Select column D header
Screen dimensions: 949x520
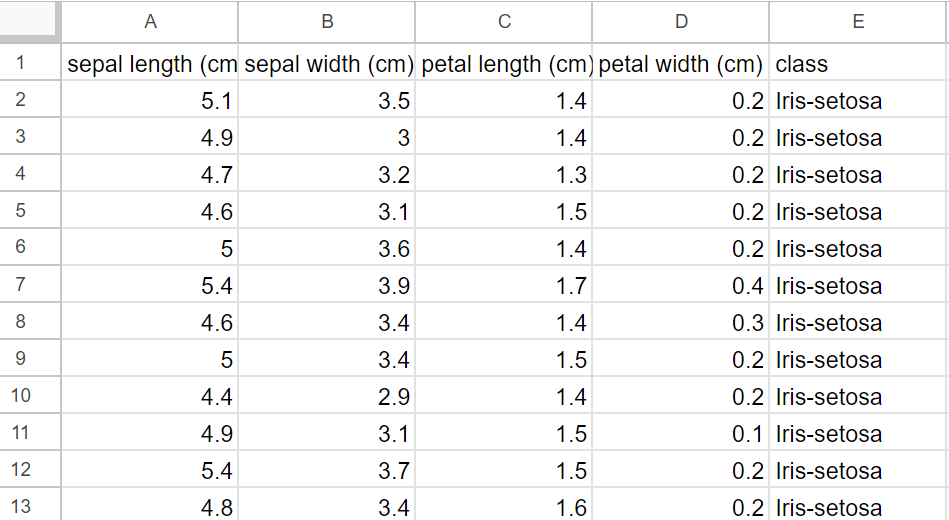tap(681, 22)
